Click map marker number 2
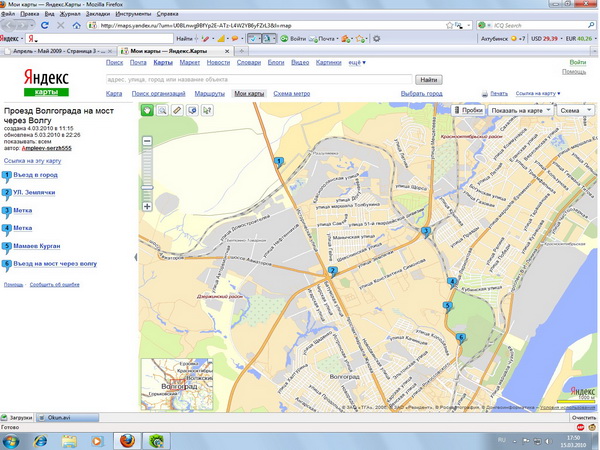 coord(333,271)
